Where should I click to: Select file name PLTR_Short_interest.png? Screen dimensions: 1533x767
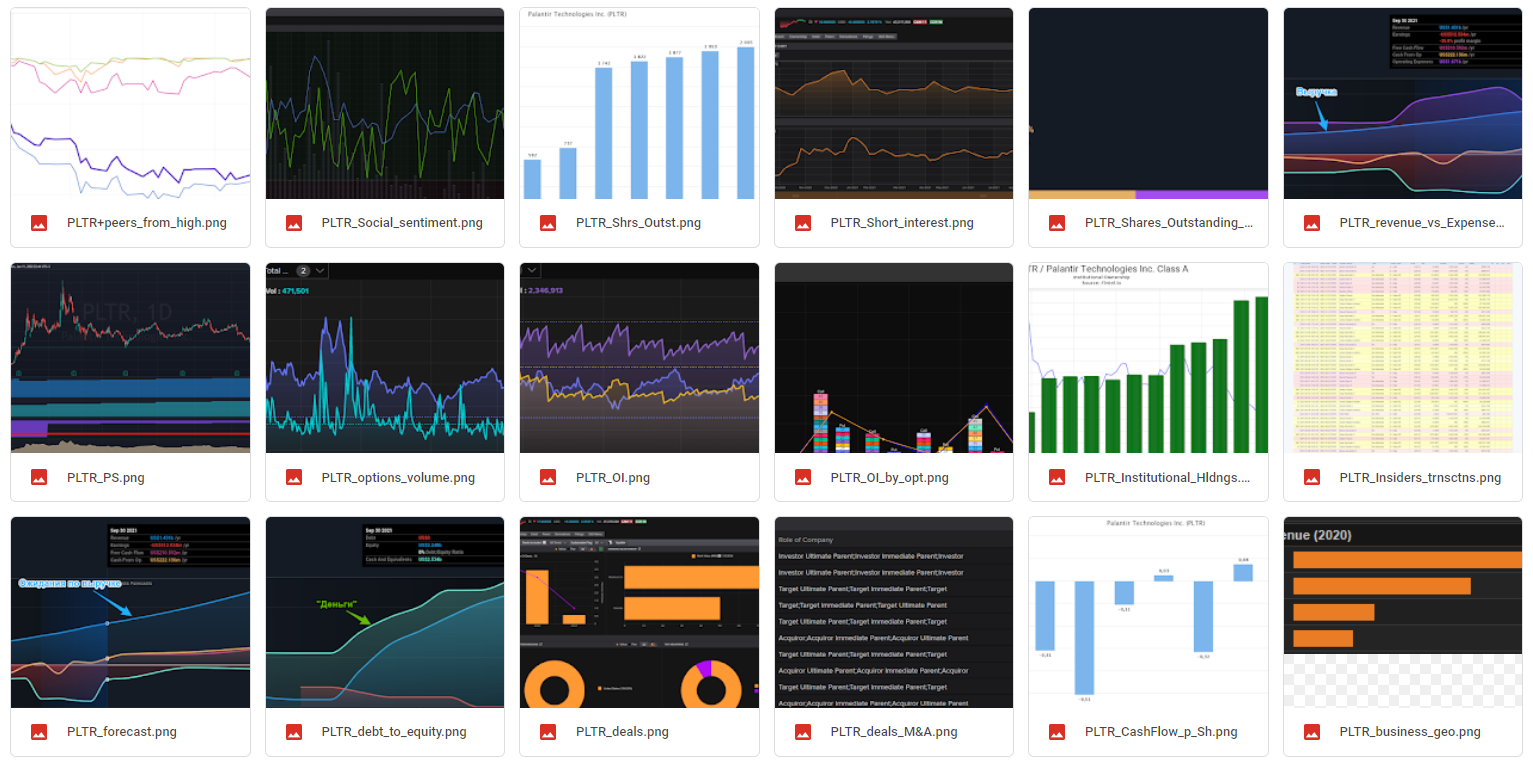tap(902, 223)
